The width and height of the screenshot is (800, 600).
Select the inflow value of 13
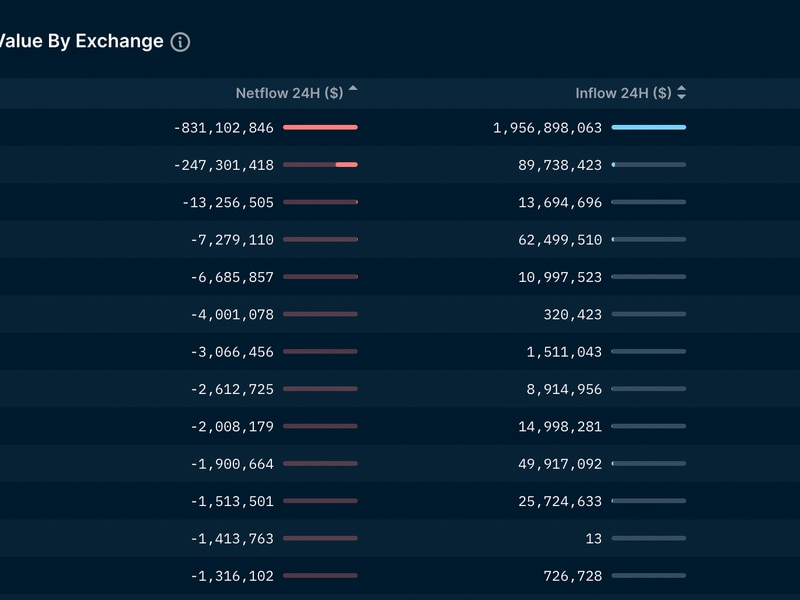point(594,539)
